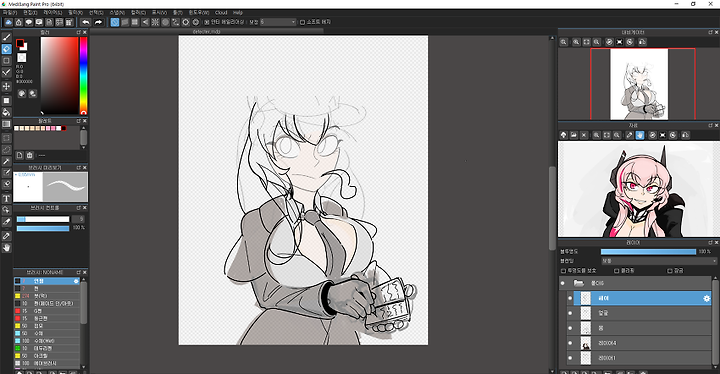Select the Fill shape tool
Viewport: 720px width, 374px height.
coord(6,100)
